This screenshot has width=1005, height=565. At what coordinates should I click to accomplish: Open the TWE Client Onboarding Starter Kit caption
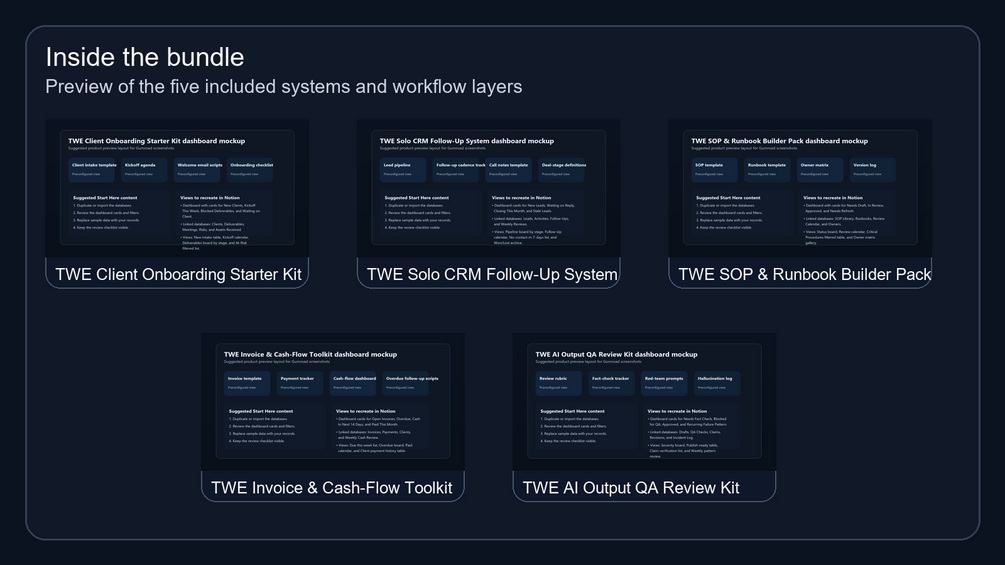[x=178, y=274]
